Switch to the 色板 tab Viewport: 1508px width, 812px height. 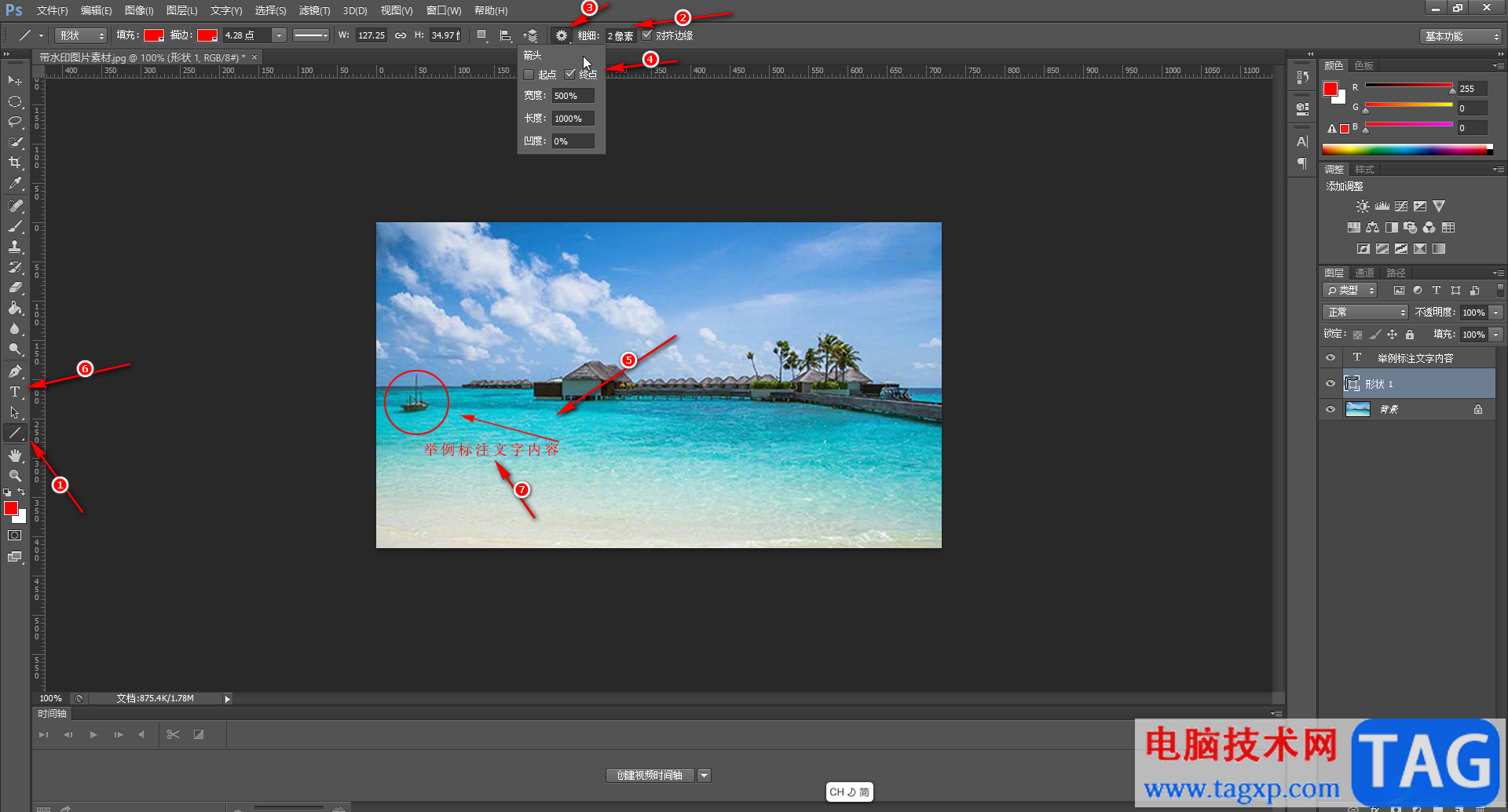[x=1364, y=66]
